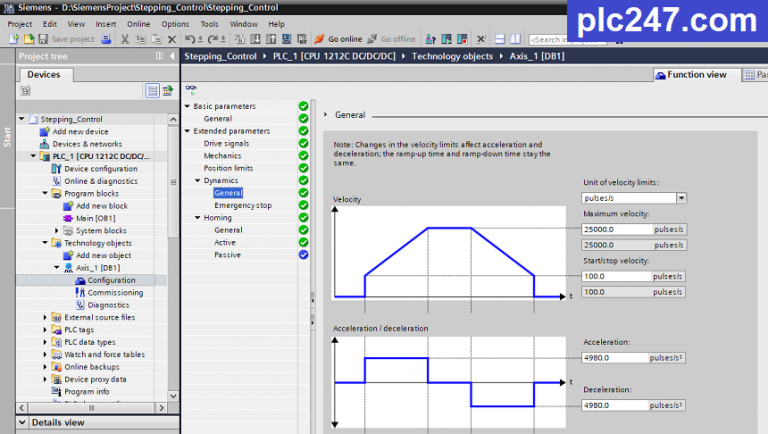Click the Delete X icon in toolbar

pos(172,39)
